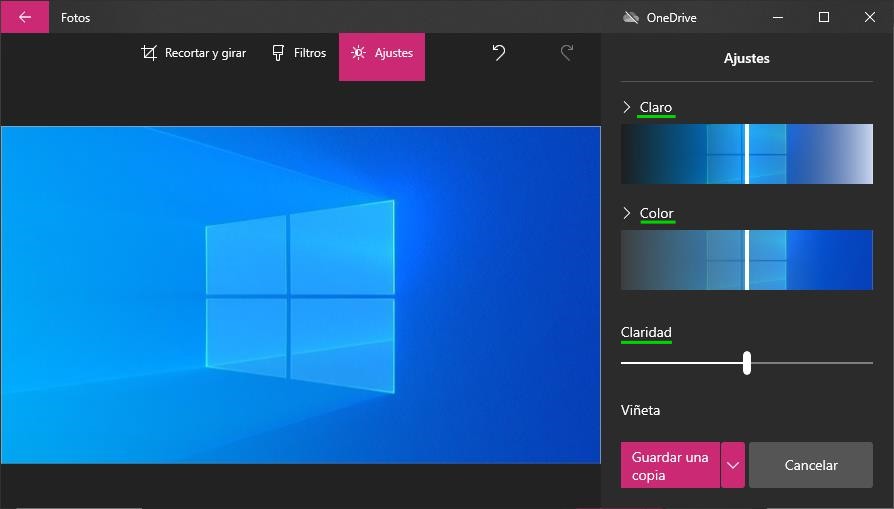
Task: Click the Claro label text
Action: tap(656, 107)
